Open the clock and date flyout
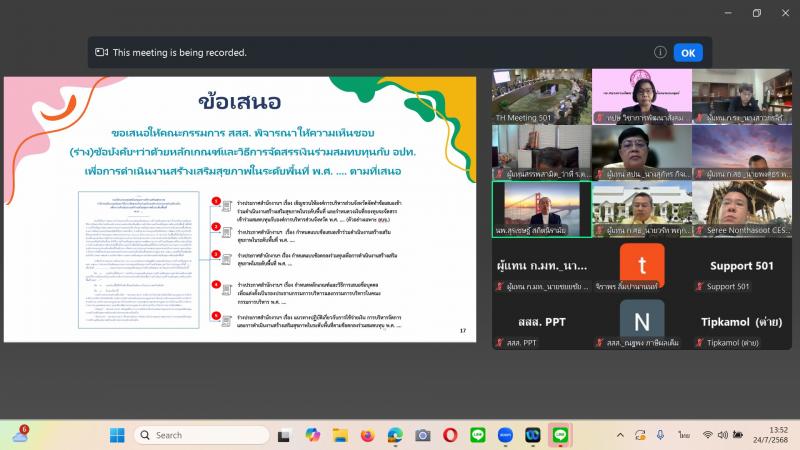800x450 pixels. (x=770, y=435)
